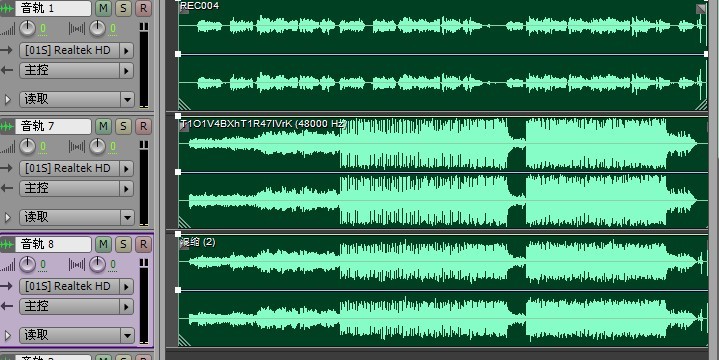This screenshot has height=360, width=719.
Task: Click the fade-in handle of the REC004 clip
Action: (184, 9)
